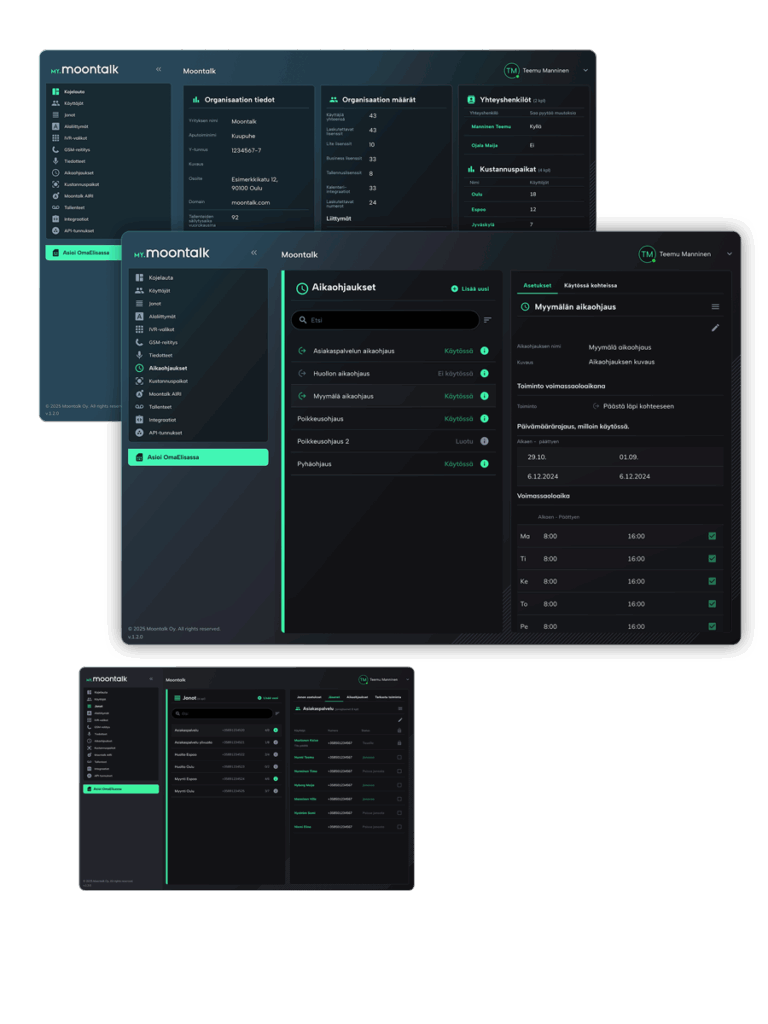Image resolution: width=768 pixels, height=1024 pixels.
Task: Open hamburger menu in Asiakaspalvelu queue panel
Action: tap(400, 709)
